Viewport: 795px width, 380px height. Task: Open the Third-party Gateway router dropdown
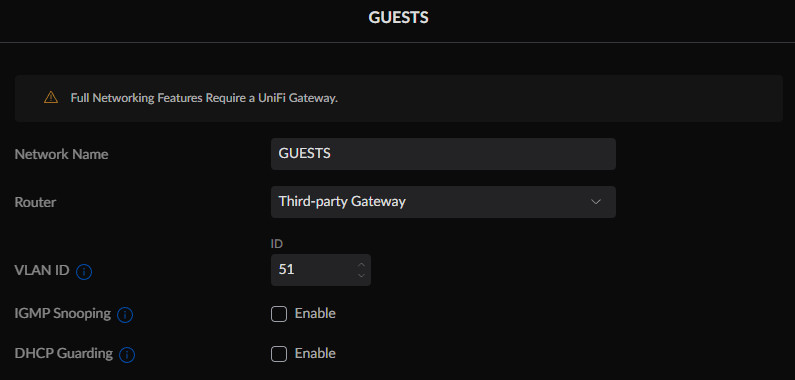click(443, 202)
